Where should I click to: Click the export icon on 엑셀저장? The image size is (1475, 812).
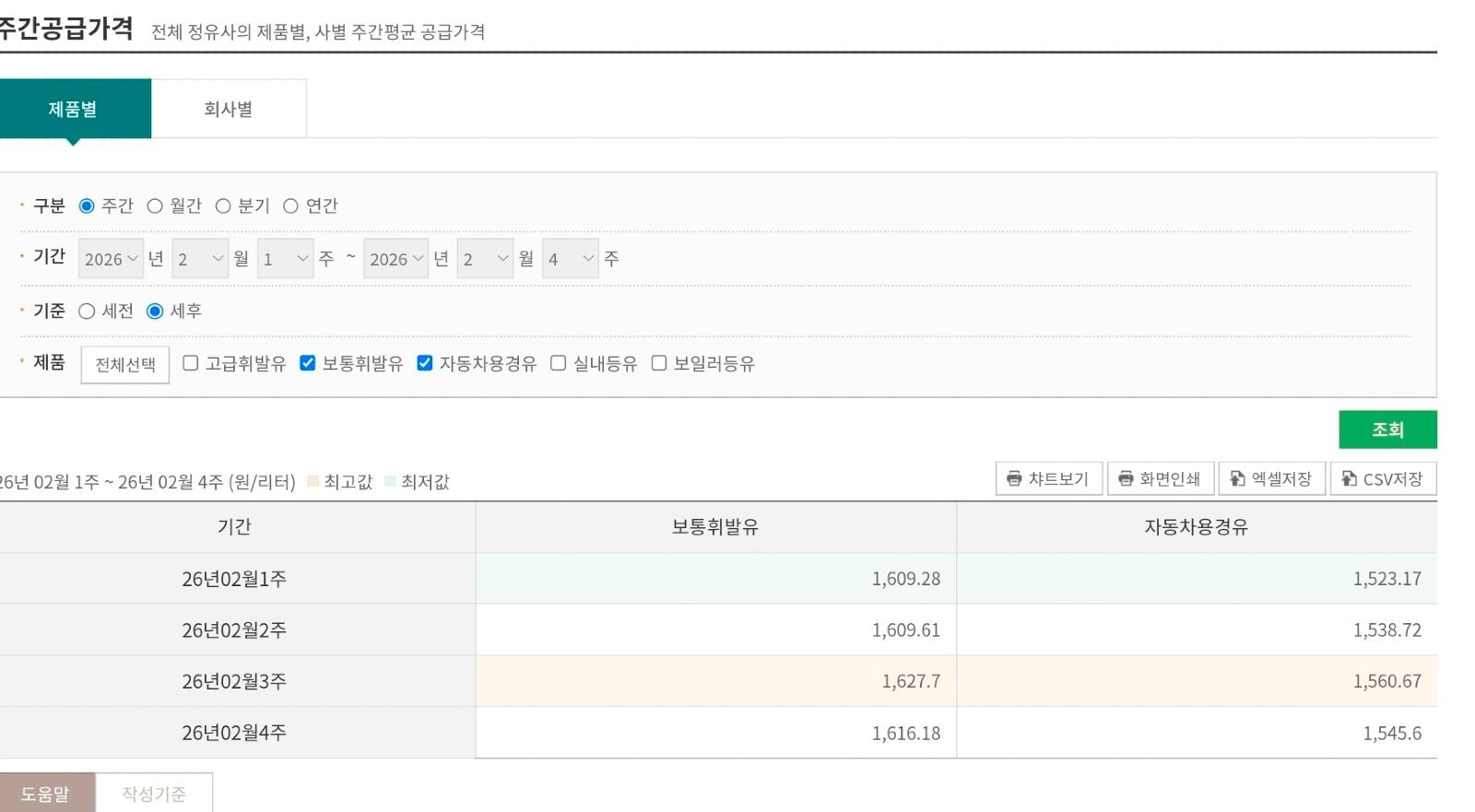click(1238, 478)
